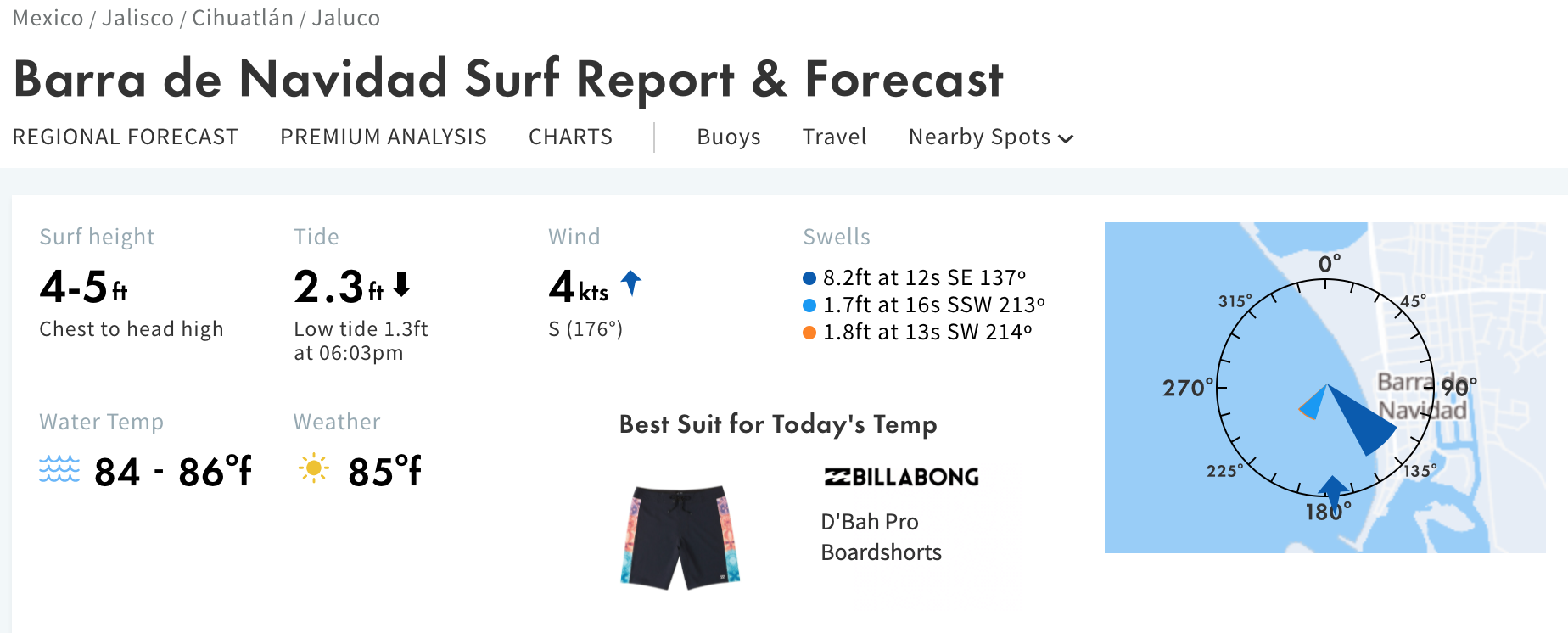Open the Travel link
This screenshot has height=633, width=1568.
[x=835, y=137]
